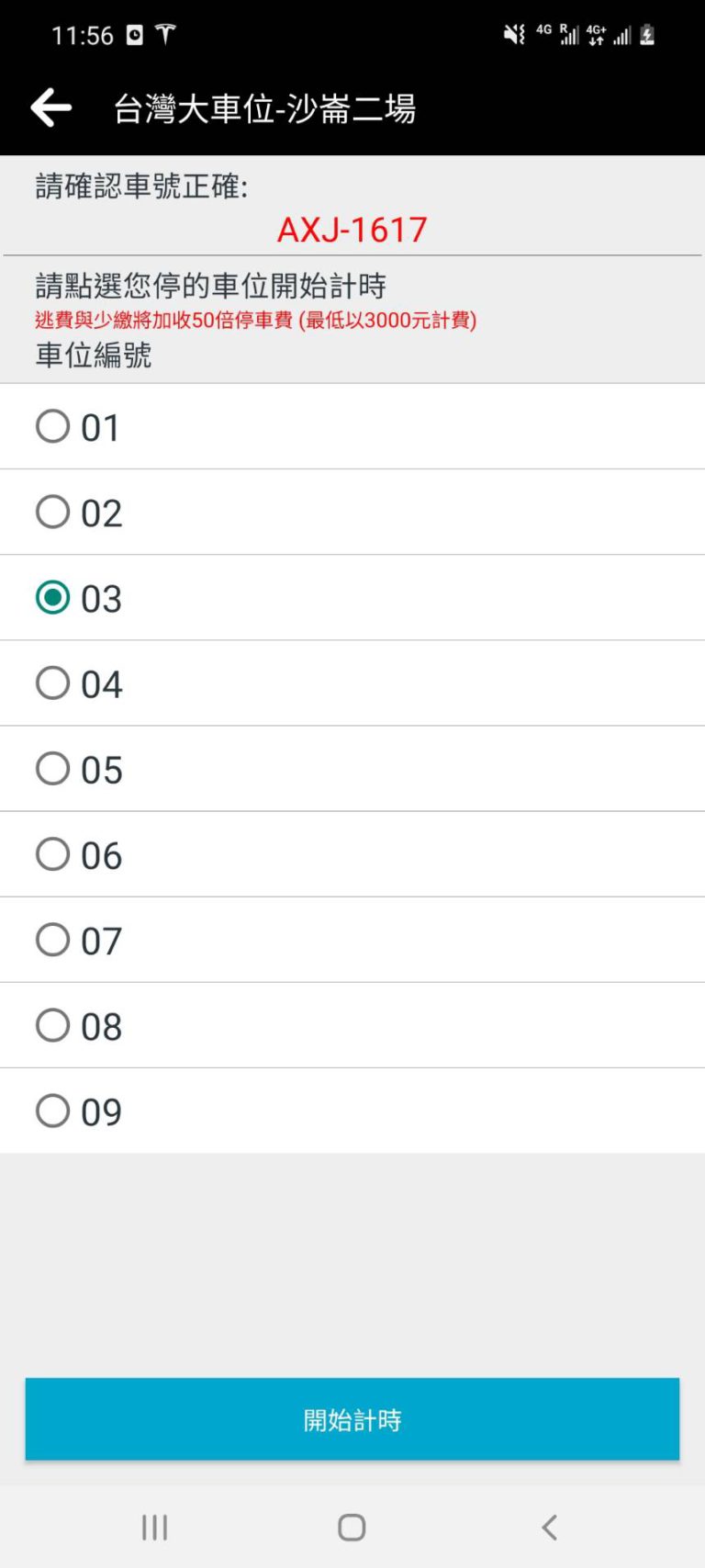Image resolution: width=705 pixels, height=1568 pixels.
Task: Pick parking space 06
Action: pyautogui.click(x=352, y=853)
